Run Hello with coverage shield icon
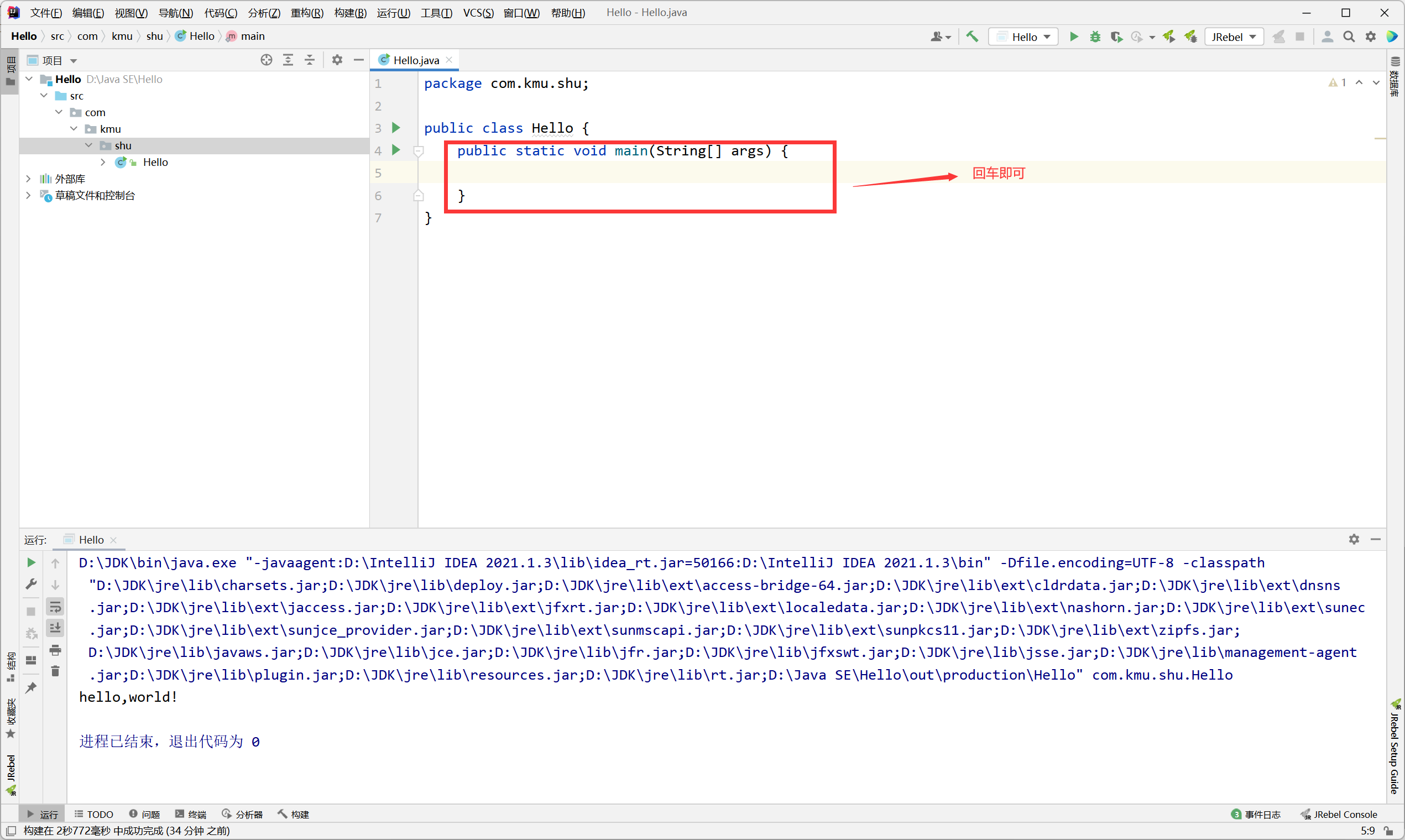The image size is (1405, 840). click(1116, 36)
